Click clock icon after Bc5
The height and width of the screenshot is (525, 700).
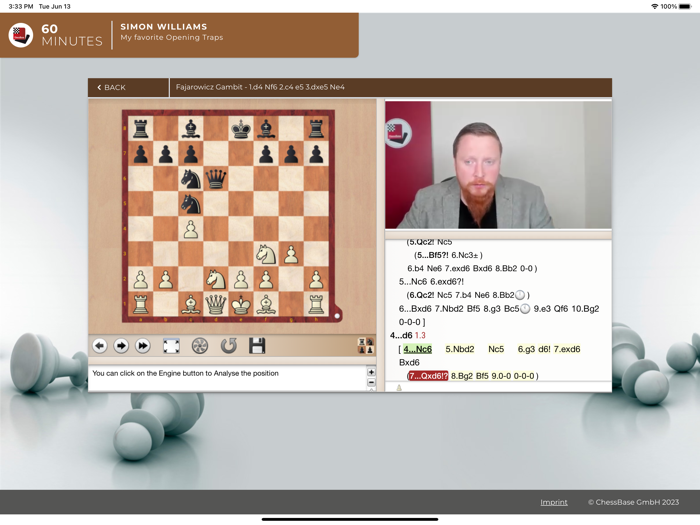pos(525,309)
